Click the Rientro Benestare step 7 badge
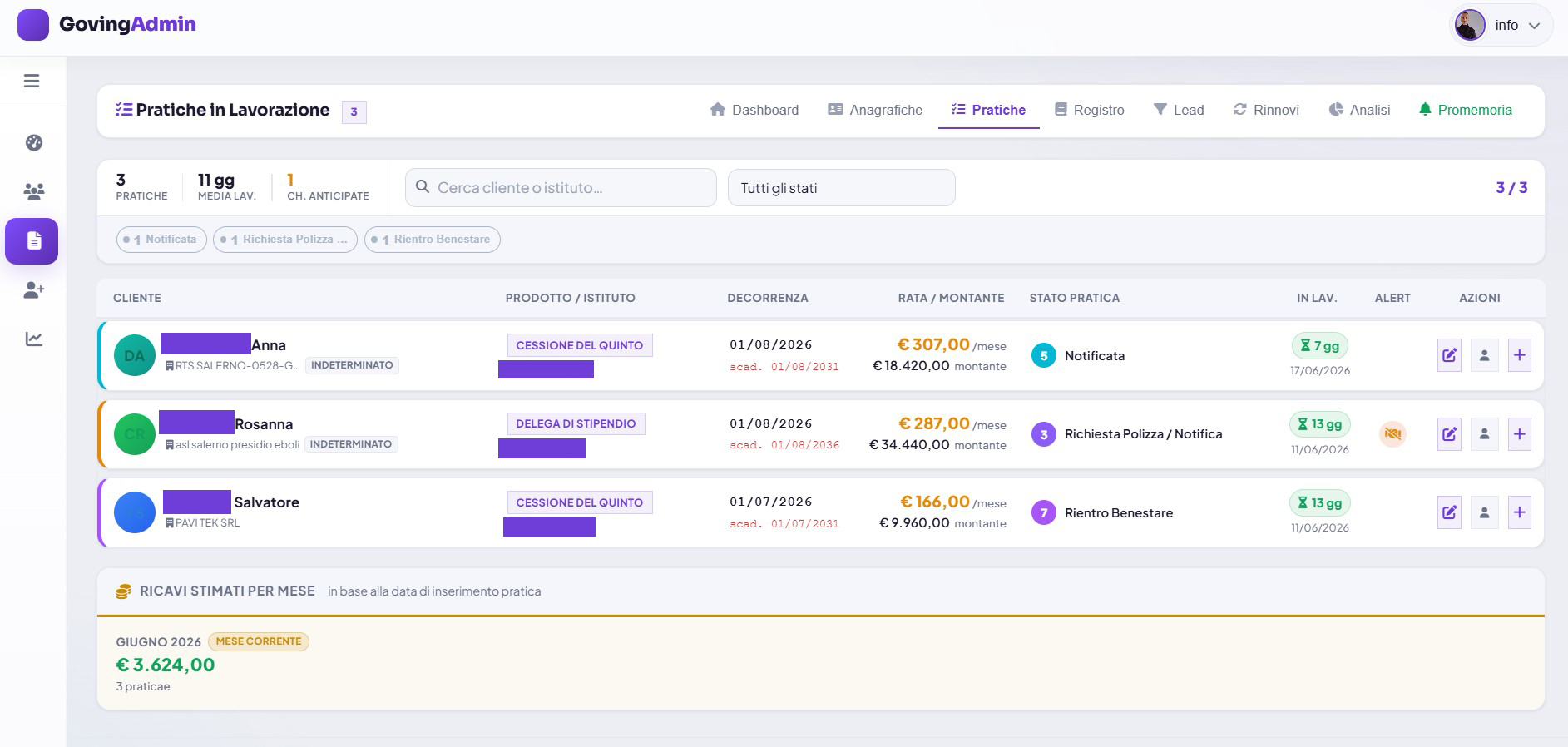The width and height of the screenshot is (1568, 747). pos(1044,512)
